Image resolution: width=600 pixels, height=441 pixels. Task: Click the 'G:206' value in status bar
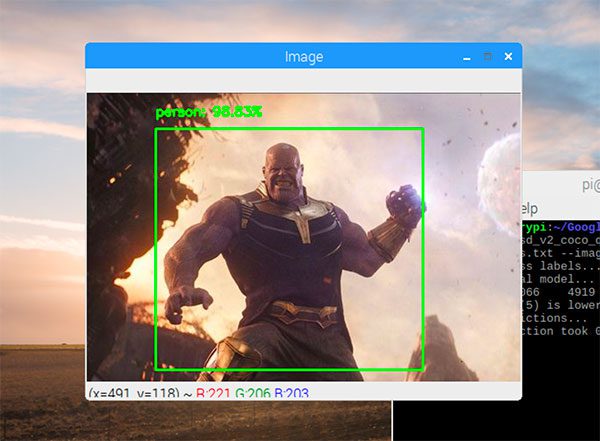(x=253, y=393)
